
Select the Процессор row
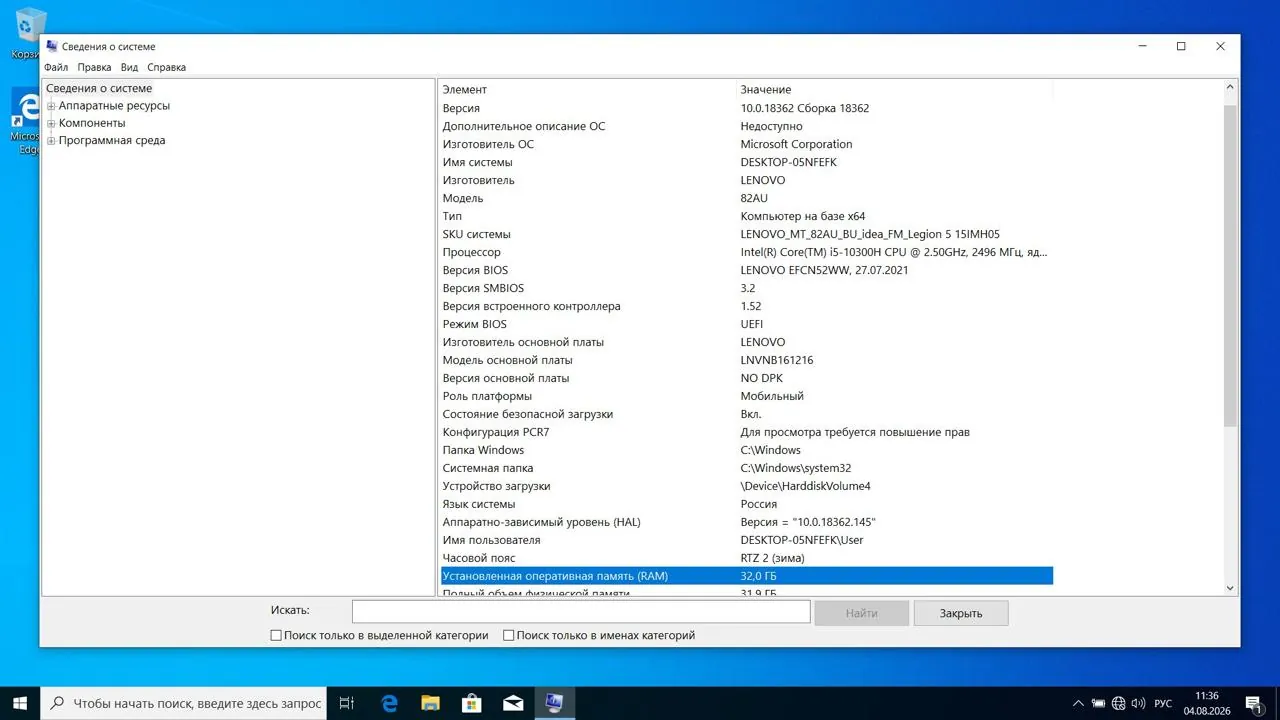[x=747, y=252]
